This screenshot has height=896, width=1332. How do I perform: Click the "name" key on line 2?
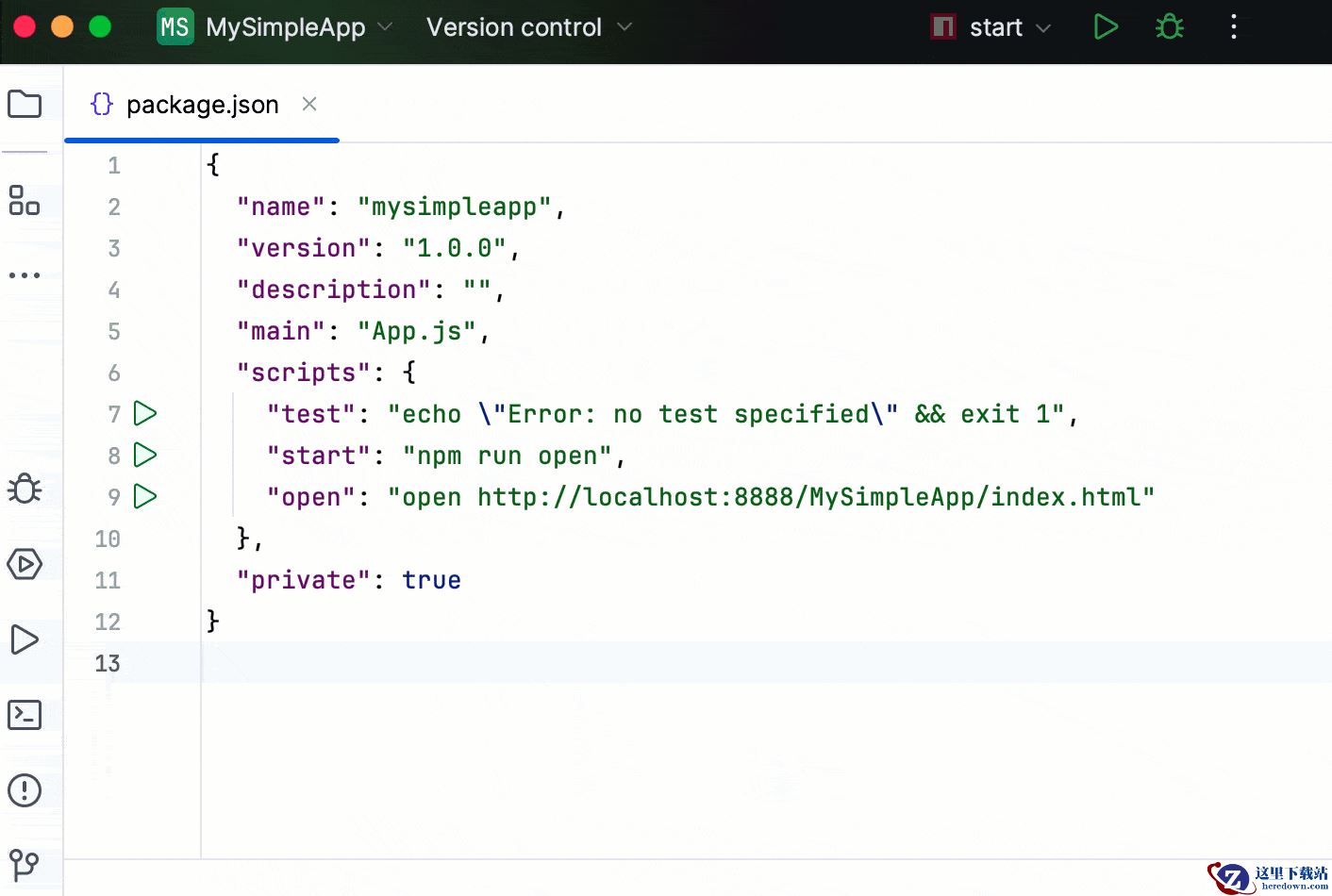click(x=281, y=207)
